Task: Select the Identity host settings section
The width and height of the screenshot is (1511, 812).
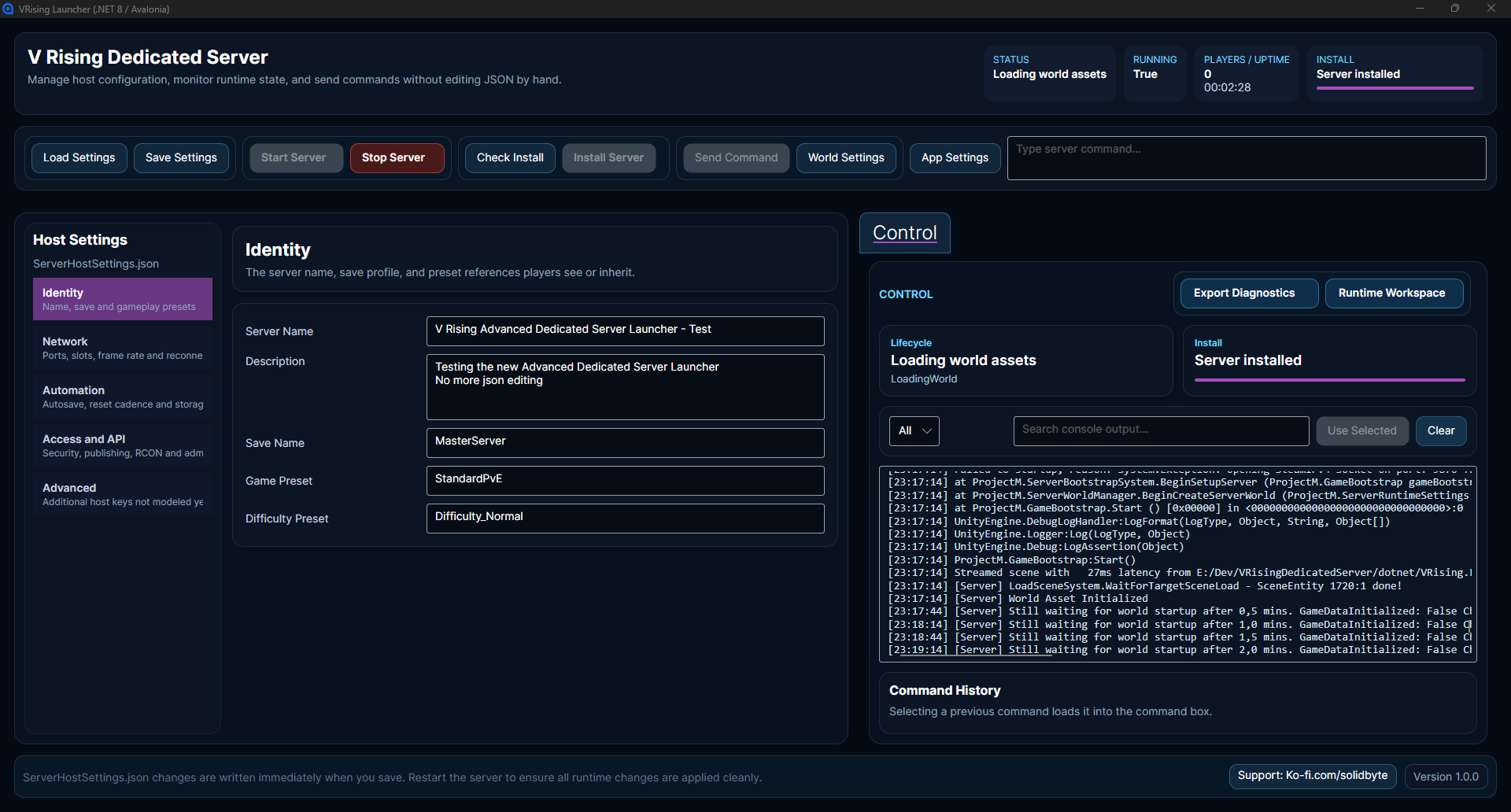Action: pyautogui.click(x=123, y=299)
